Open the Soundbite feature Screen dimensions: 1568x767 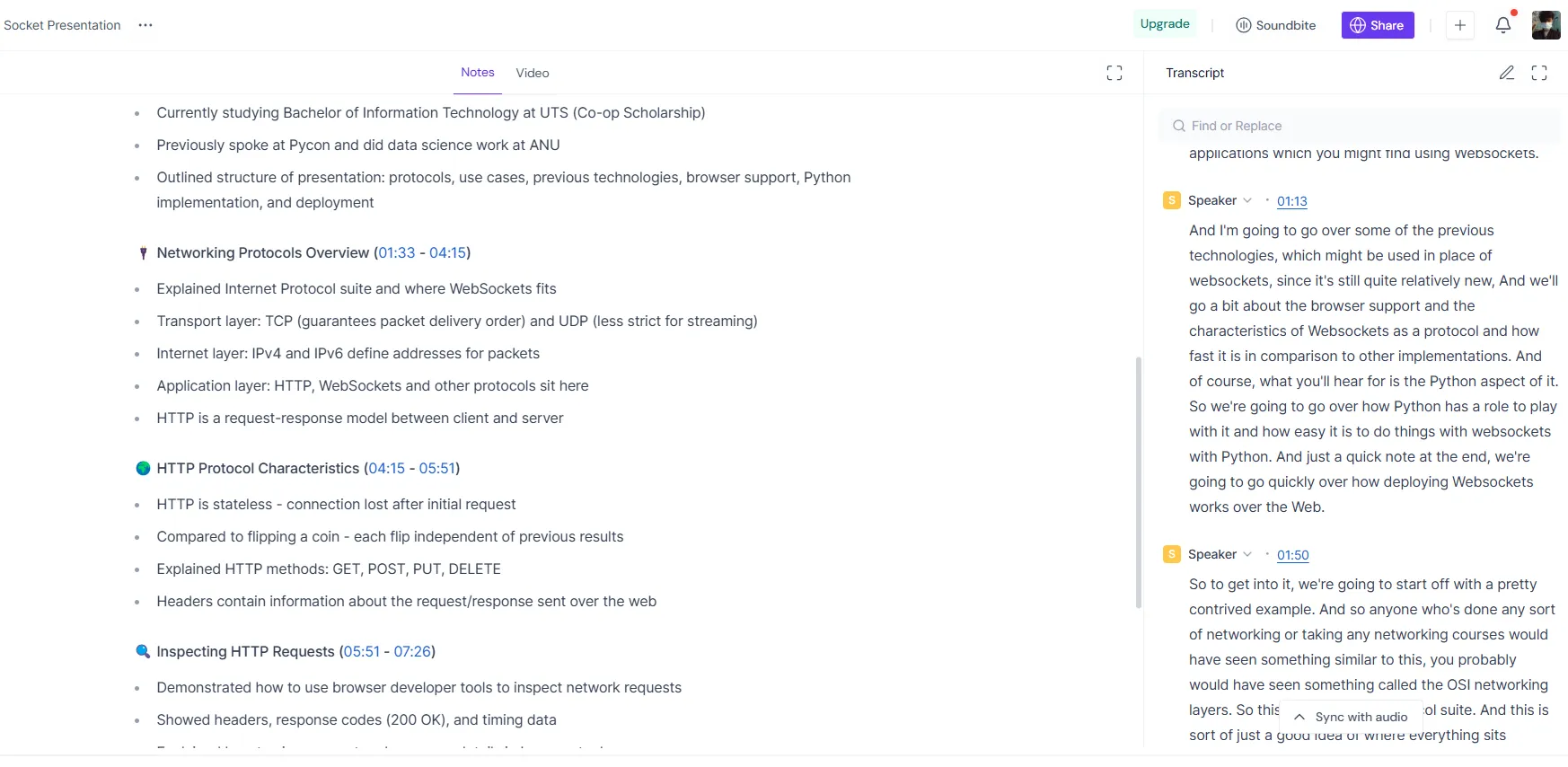pyautogui.click(x=1275, y=25)
